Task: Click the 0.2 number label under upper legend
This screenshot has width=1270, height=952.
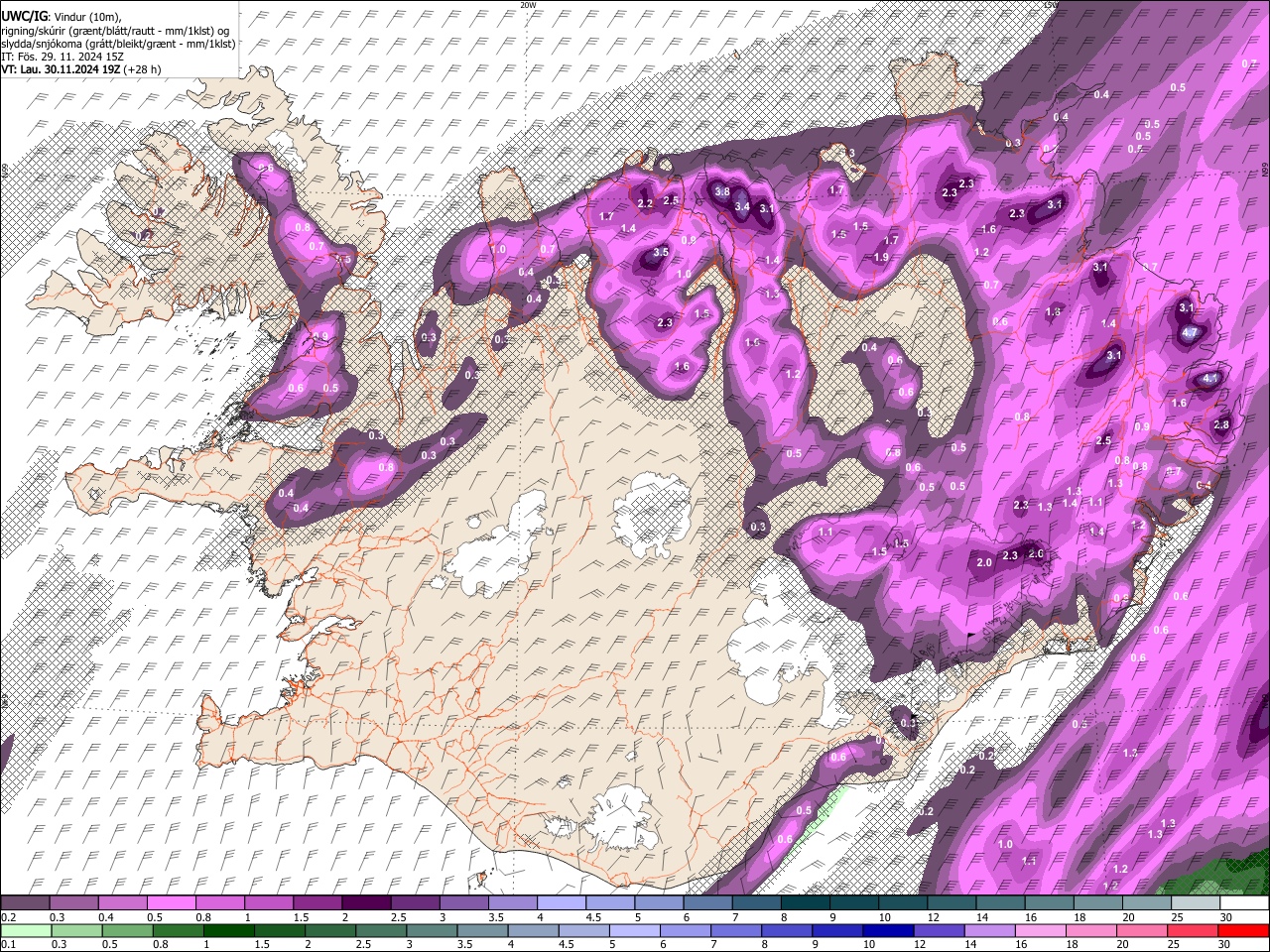Action: tap(7, 917)
